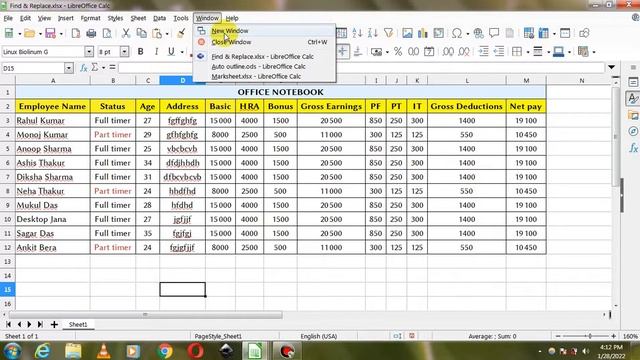640x360 pixels.
Task: Select the Clone Formatting paintbrush
Action: (x=181, y=33)
